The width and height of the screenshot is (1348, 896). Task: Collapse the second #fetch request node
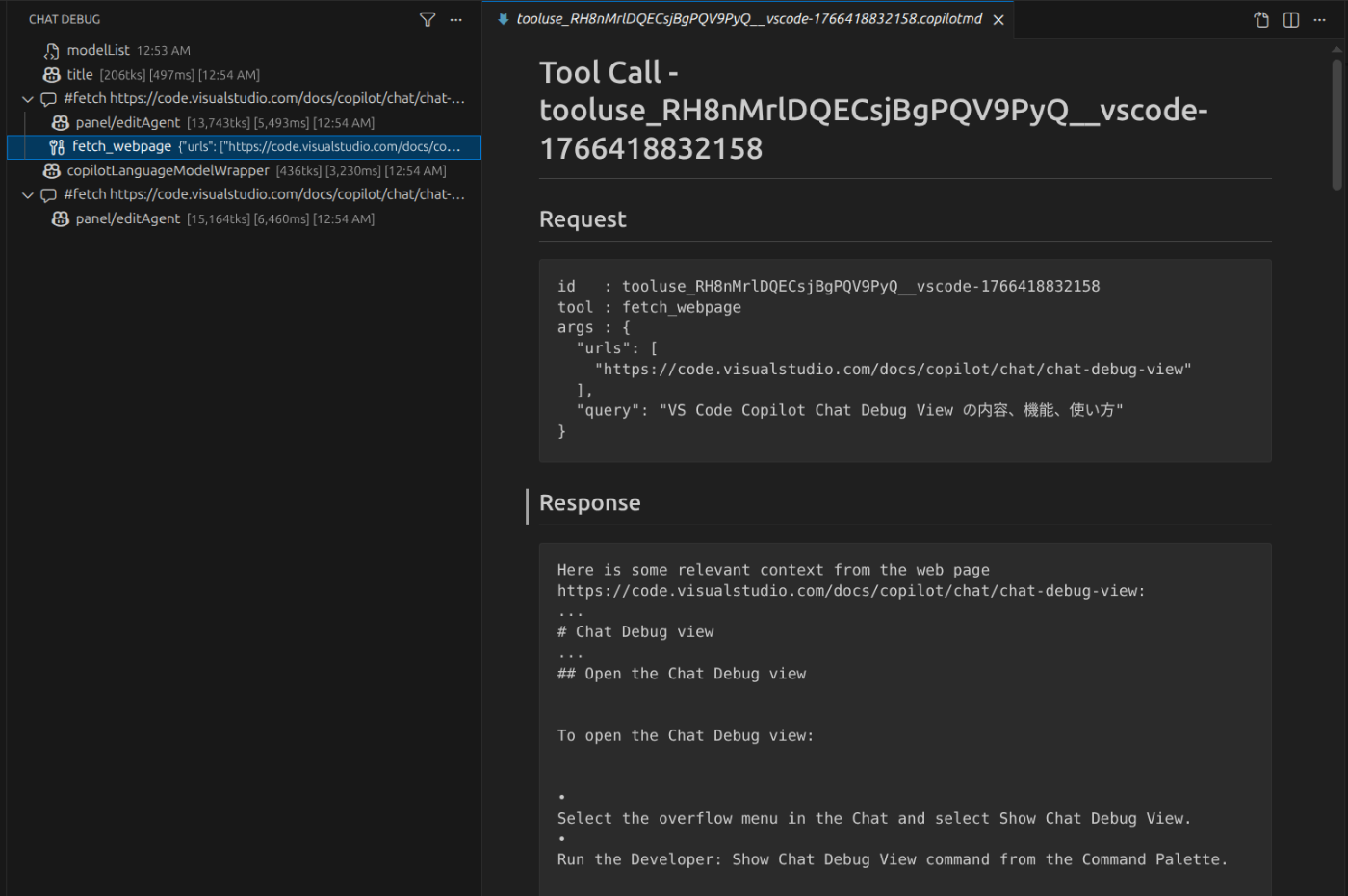28,195
